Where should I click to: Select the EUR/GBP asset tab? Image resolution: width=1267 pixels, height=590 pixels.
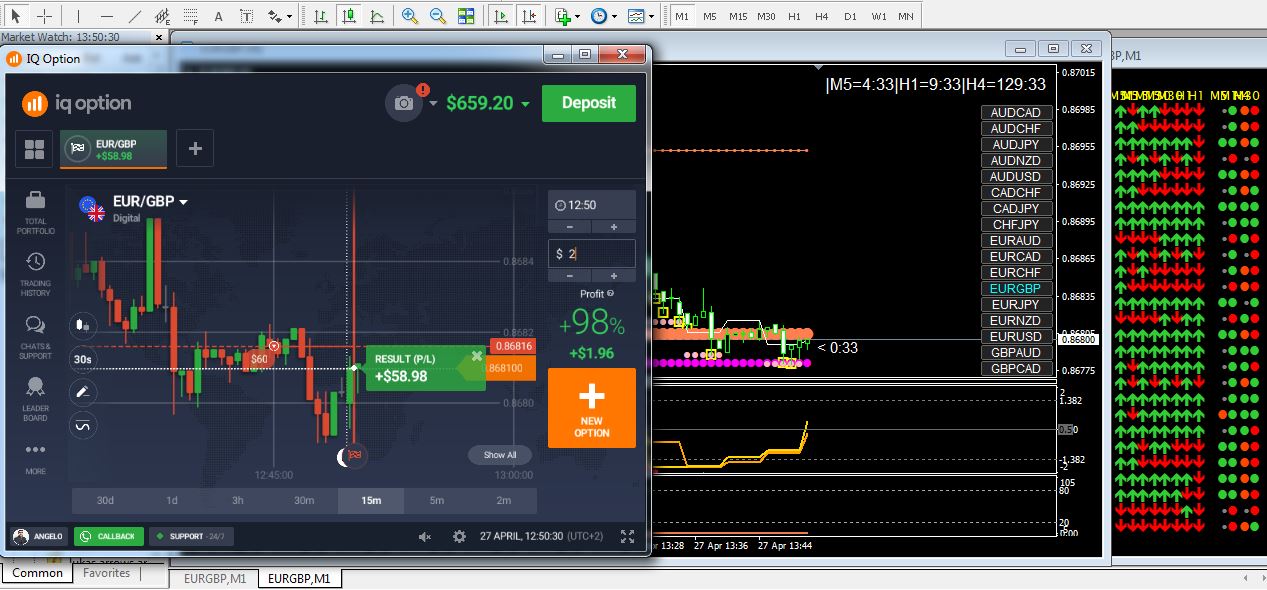pyautogui.click(x=112, y=149)
